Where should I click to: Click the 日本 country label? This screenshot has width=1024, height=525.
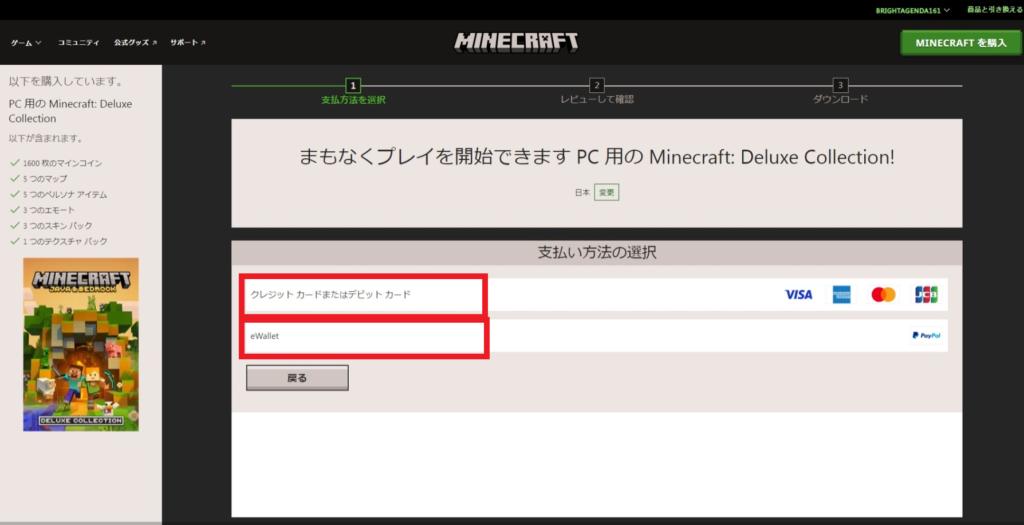[x=582, y=193]
